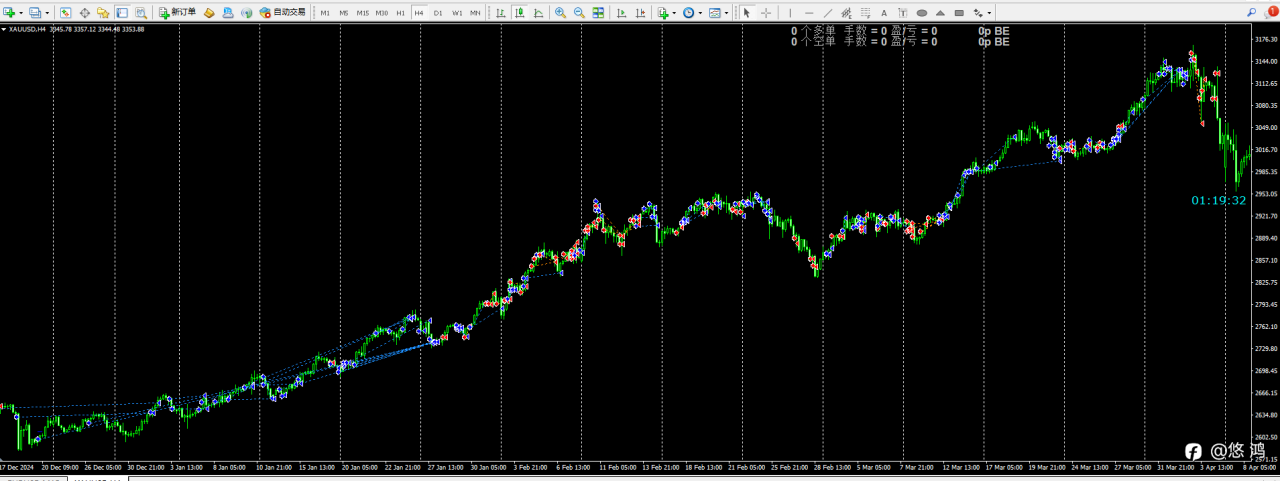This screenshot has width=1280, height=481.
Task: Switch chart to bar chart mode
Action: click(x=503, y=13)
